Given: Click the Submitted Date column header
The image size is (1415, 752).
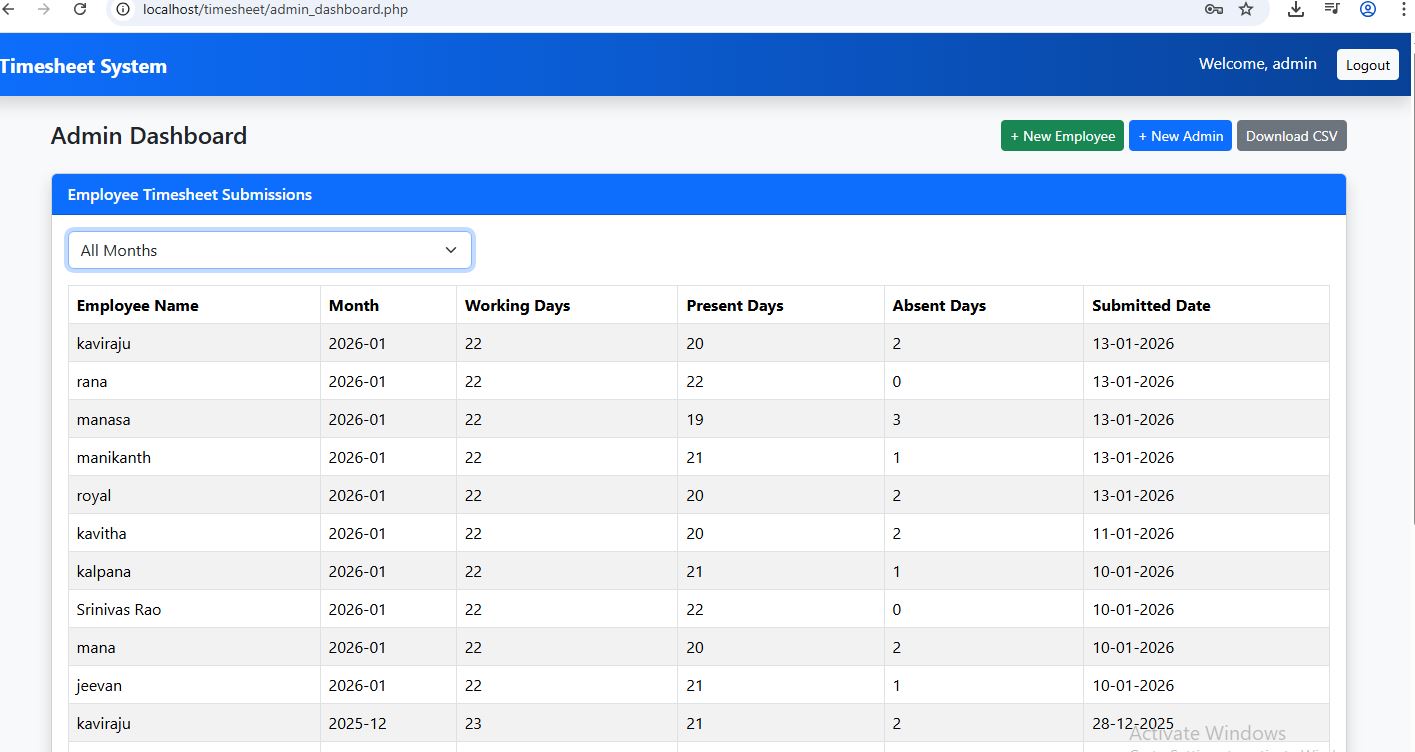Looking at the screenshot, I should click(1151, 306).
